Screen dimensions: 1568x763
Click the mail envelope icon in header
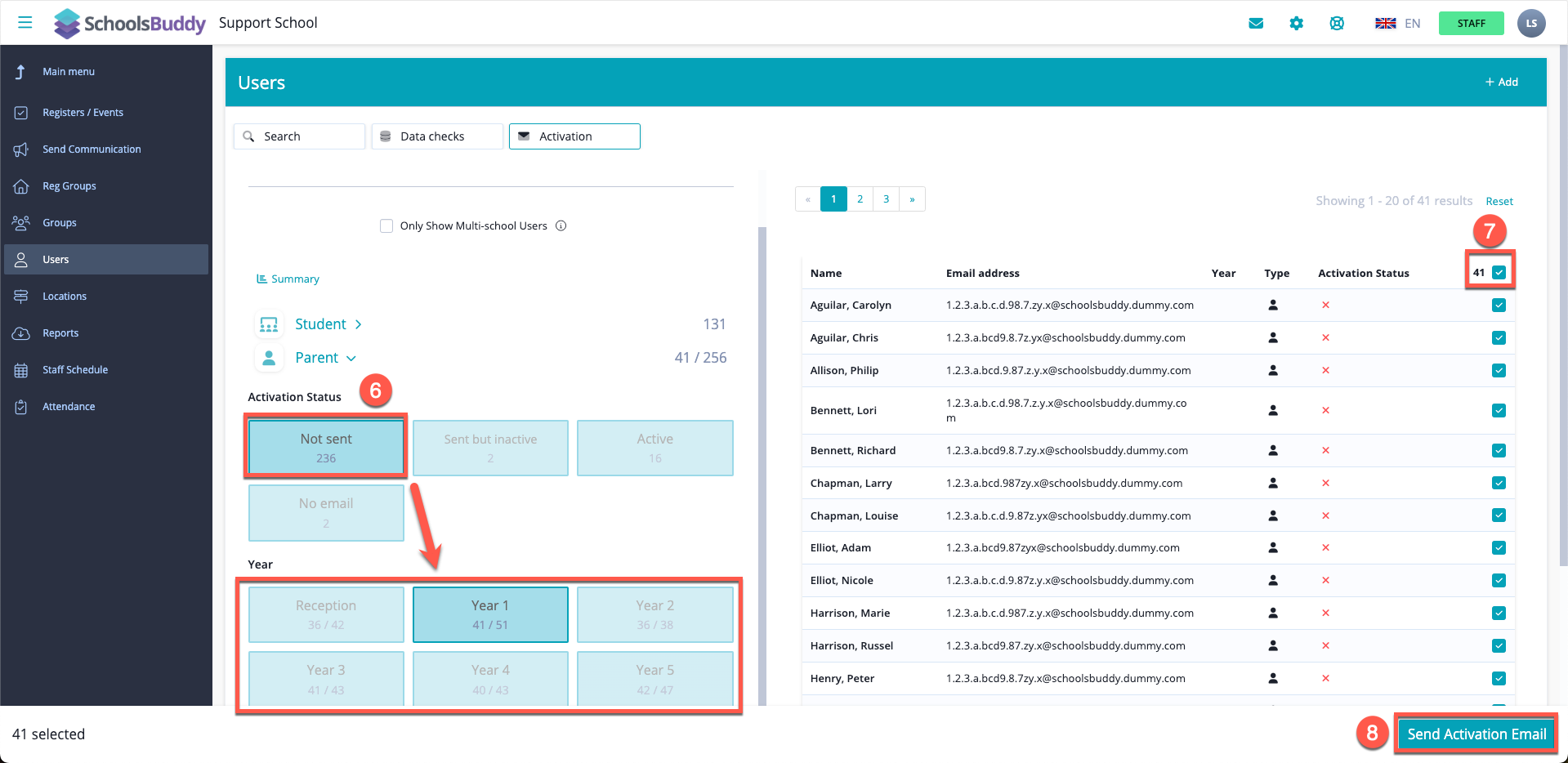[x=1256, y=23]
